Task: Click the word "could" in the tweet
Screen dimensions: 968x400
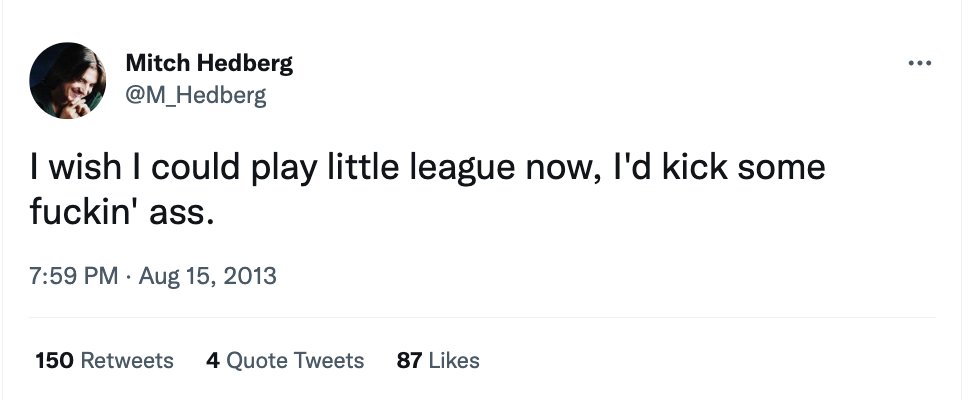Action: pyautogui.click(x=195, y=167)
